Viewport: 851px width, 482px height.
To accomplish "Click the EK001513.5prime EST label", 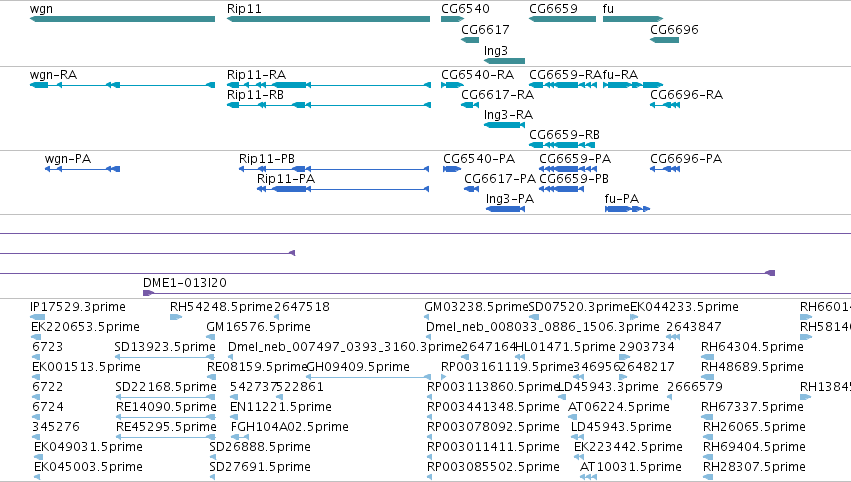I will coord(86,367).
